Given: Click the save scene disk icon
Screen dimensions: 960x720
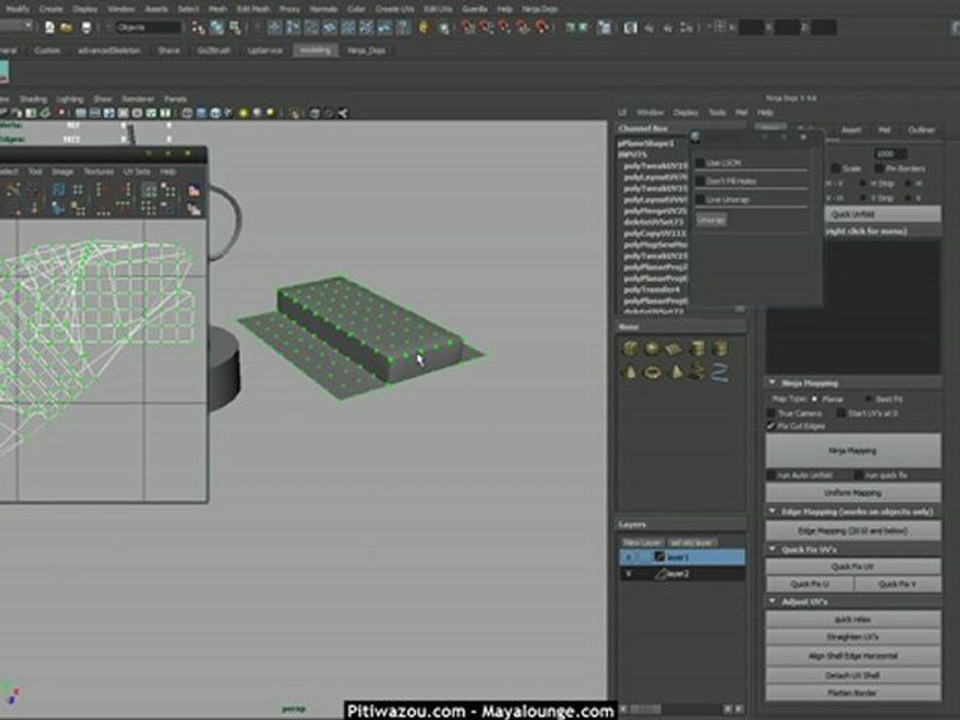Looking at the screenshot, I should tap(86, 28).
